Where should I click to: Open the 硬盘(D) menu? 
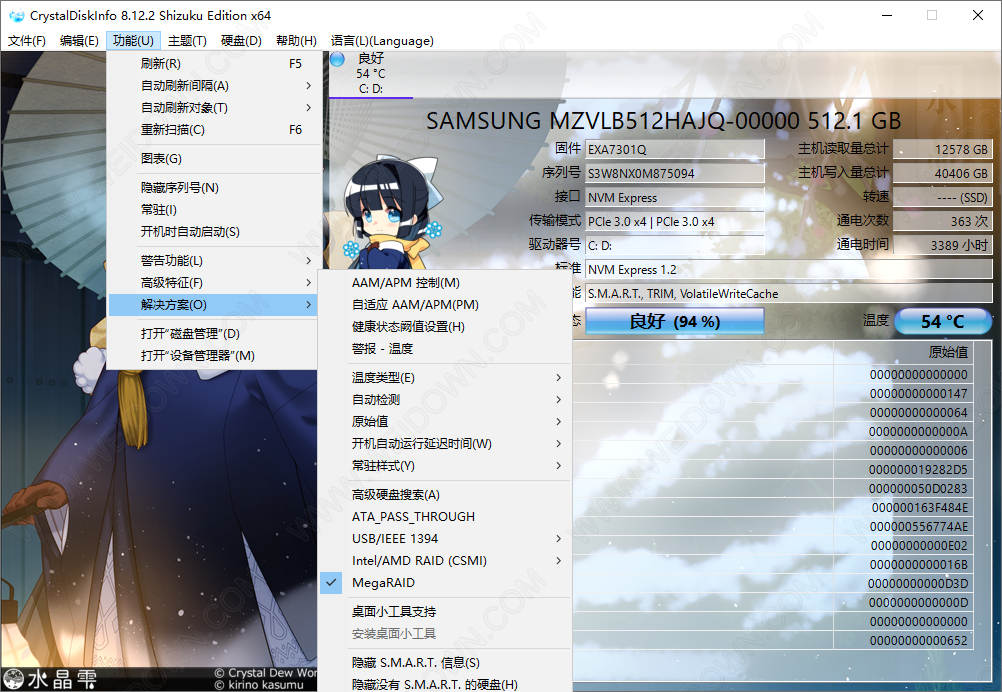pos(241,41)
